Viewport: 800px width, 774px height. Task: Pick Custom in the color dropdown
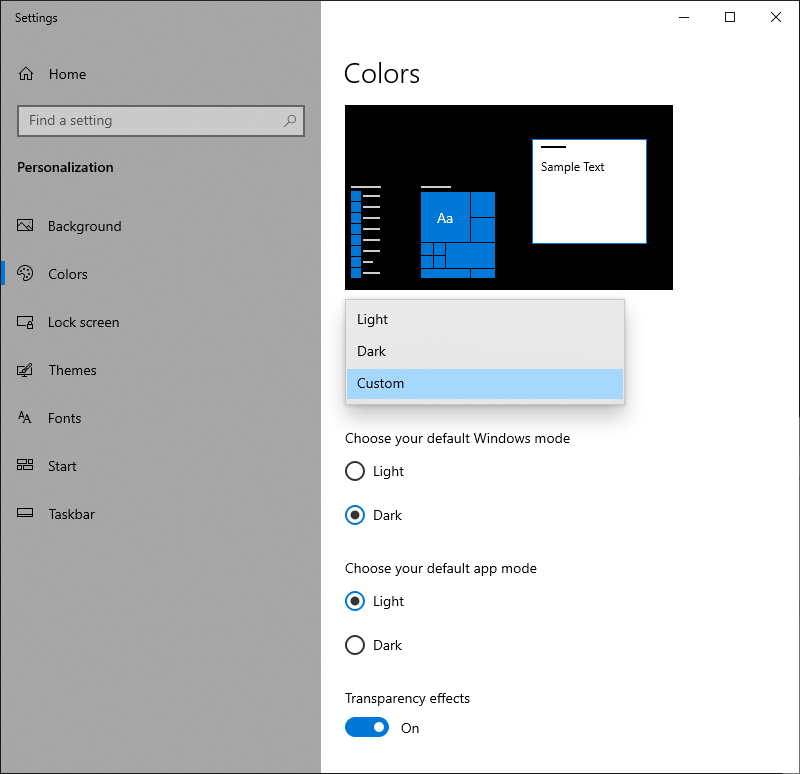[x=485, y=384]
